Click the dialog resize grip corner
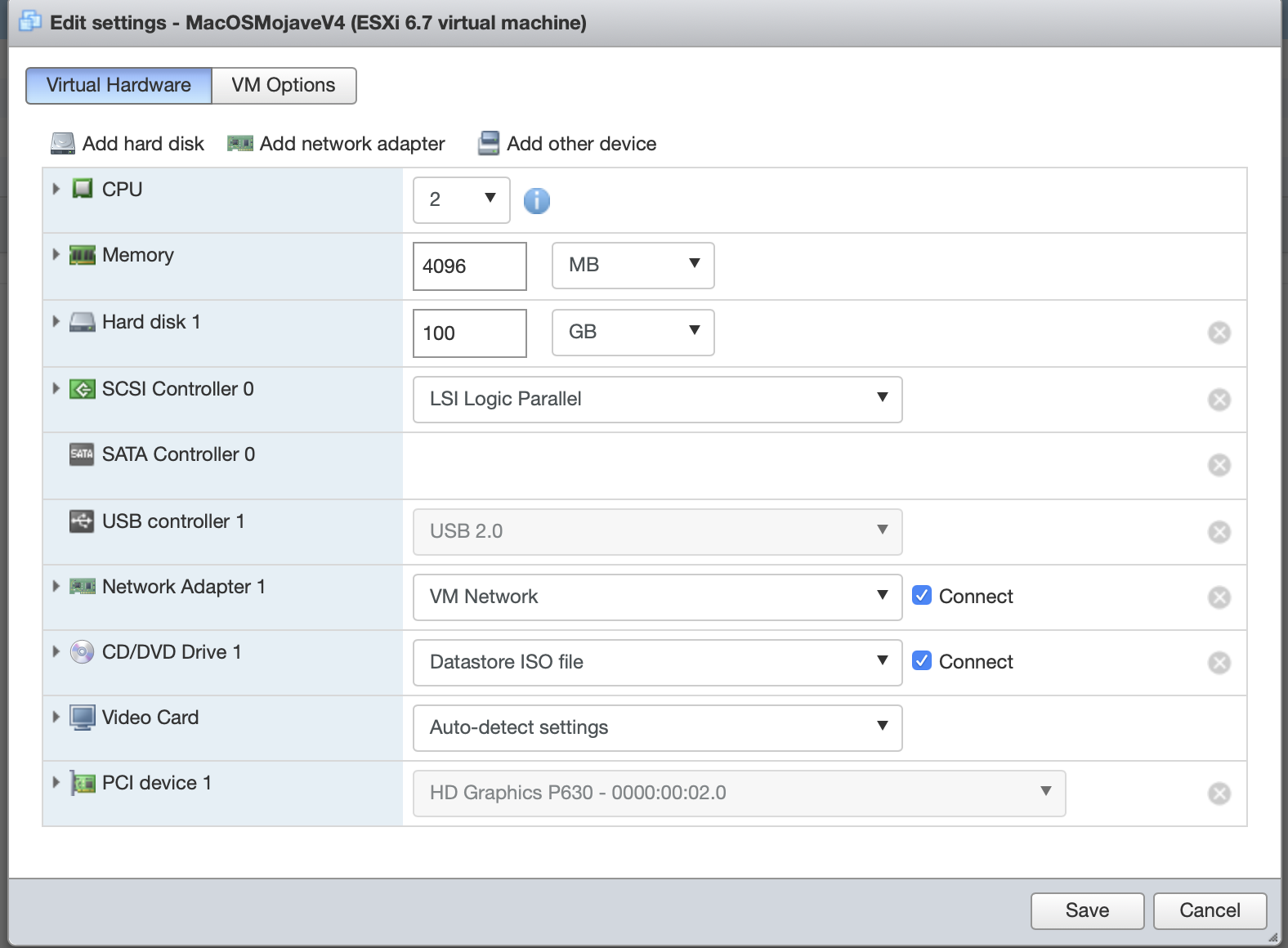 1272,937
